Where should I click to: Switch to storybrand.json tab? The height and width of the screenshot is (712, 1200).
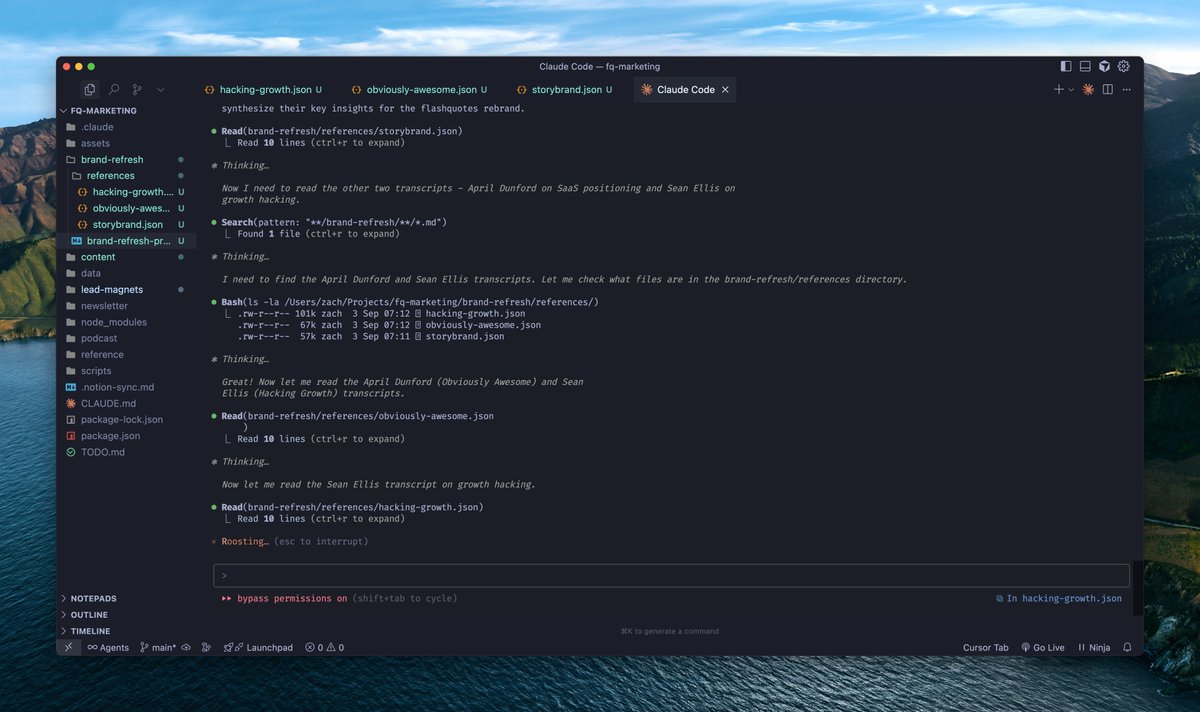pyautogui.click(x=565, y=89)
